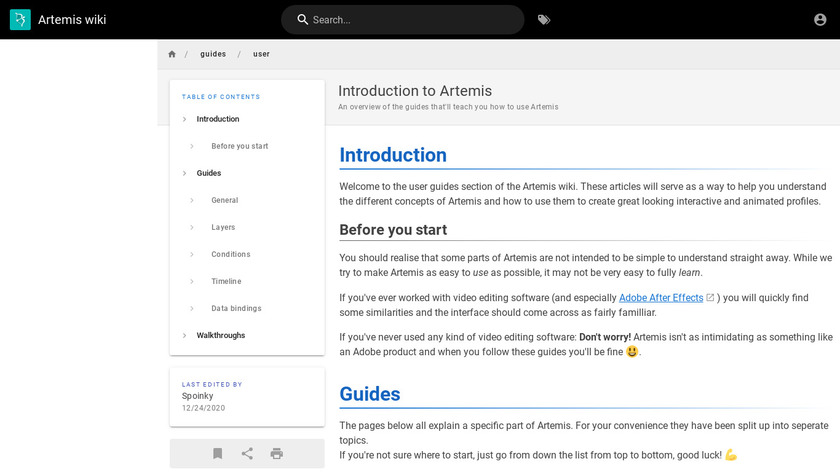Click chevron beside Before you start
This screenshot has height=472, width=840.
tap(192, 146)
